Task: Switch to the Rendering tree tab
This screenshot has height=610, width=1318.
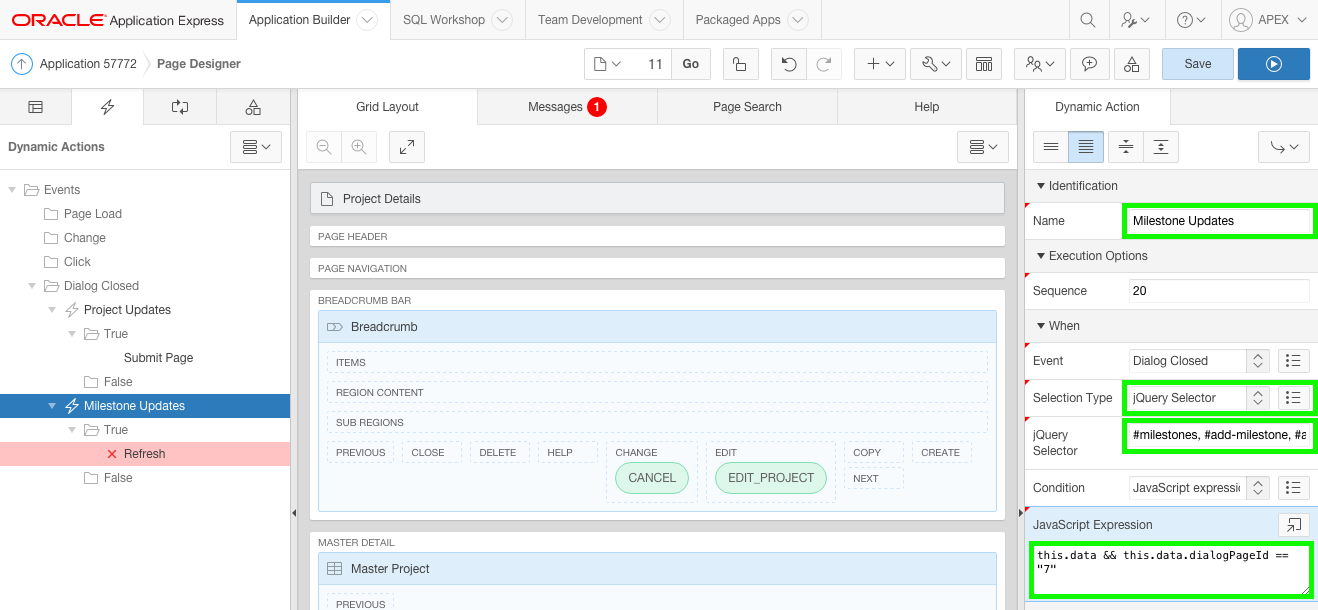Action: pos(35,107)
